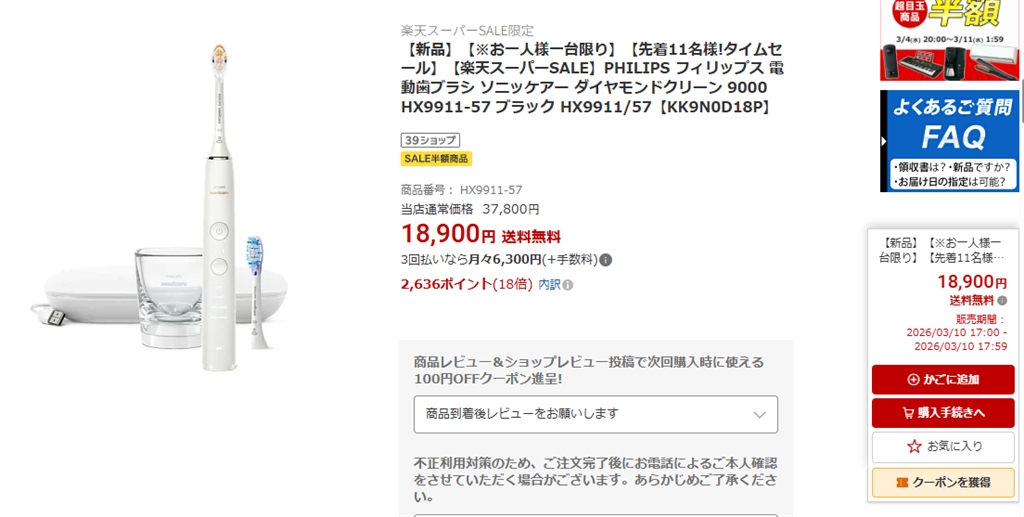The width and height of the screenshot is (1024, 517).
Task: Click the SALE半額商品 yellow badge
Action: 436,158
